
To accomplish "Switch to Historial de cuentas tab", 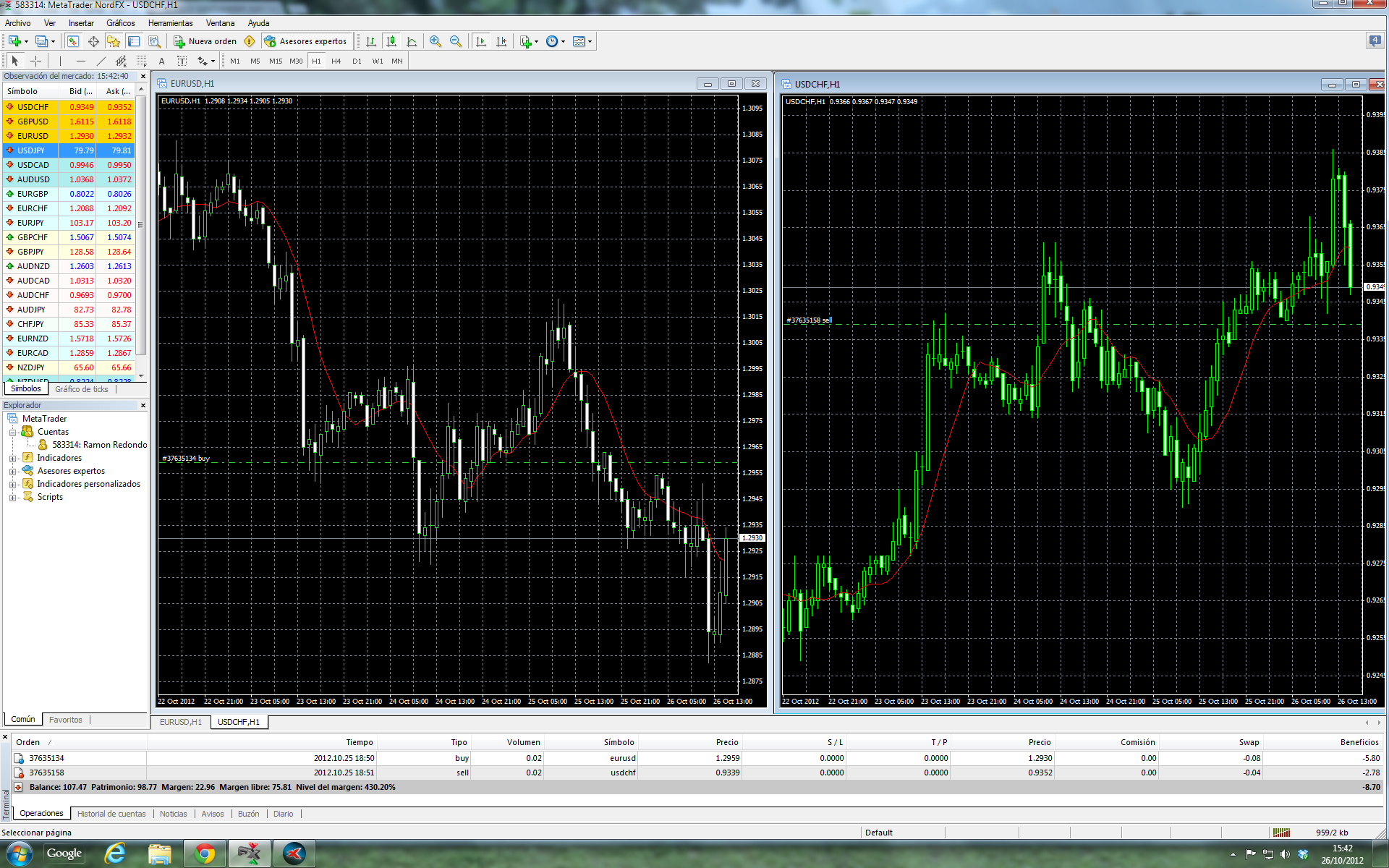I will point(111,814).
